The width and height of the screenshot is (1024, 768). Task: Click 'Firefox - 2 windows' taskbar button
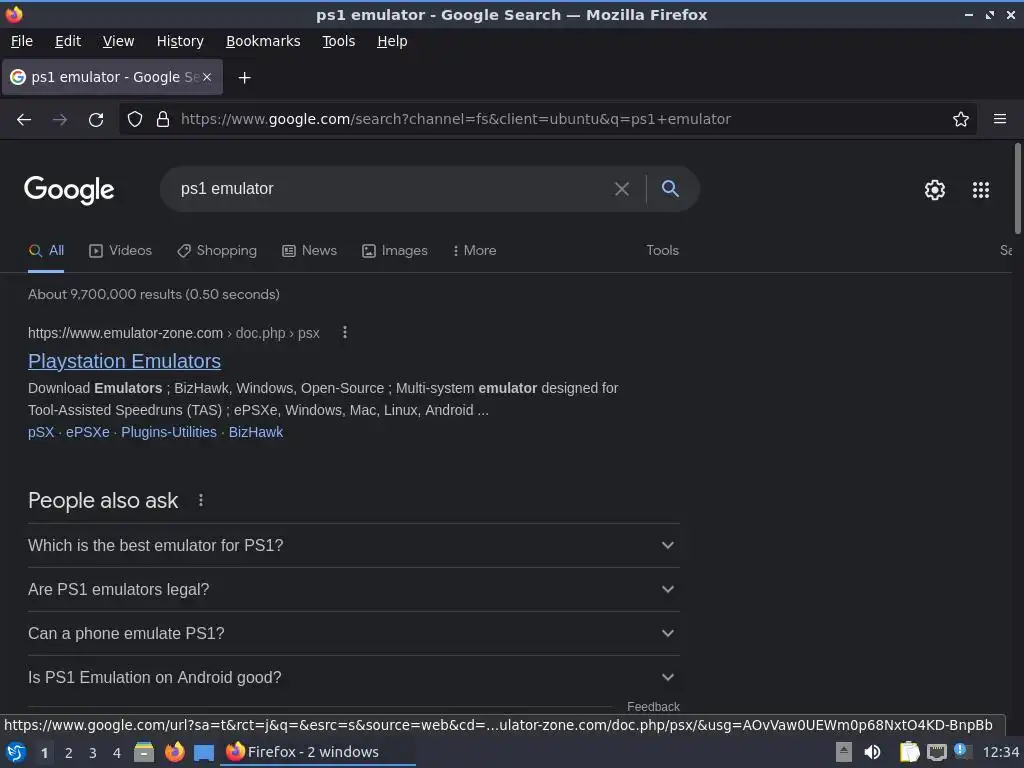[x=319, y=752]
